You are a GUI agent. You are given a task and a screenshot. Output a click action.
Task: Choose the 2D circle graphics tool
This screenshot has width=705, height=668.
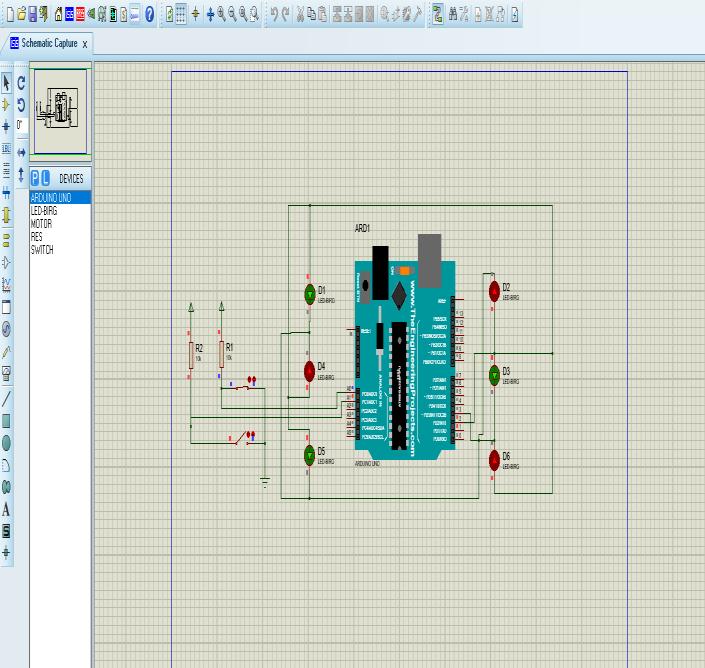[6, 441]
